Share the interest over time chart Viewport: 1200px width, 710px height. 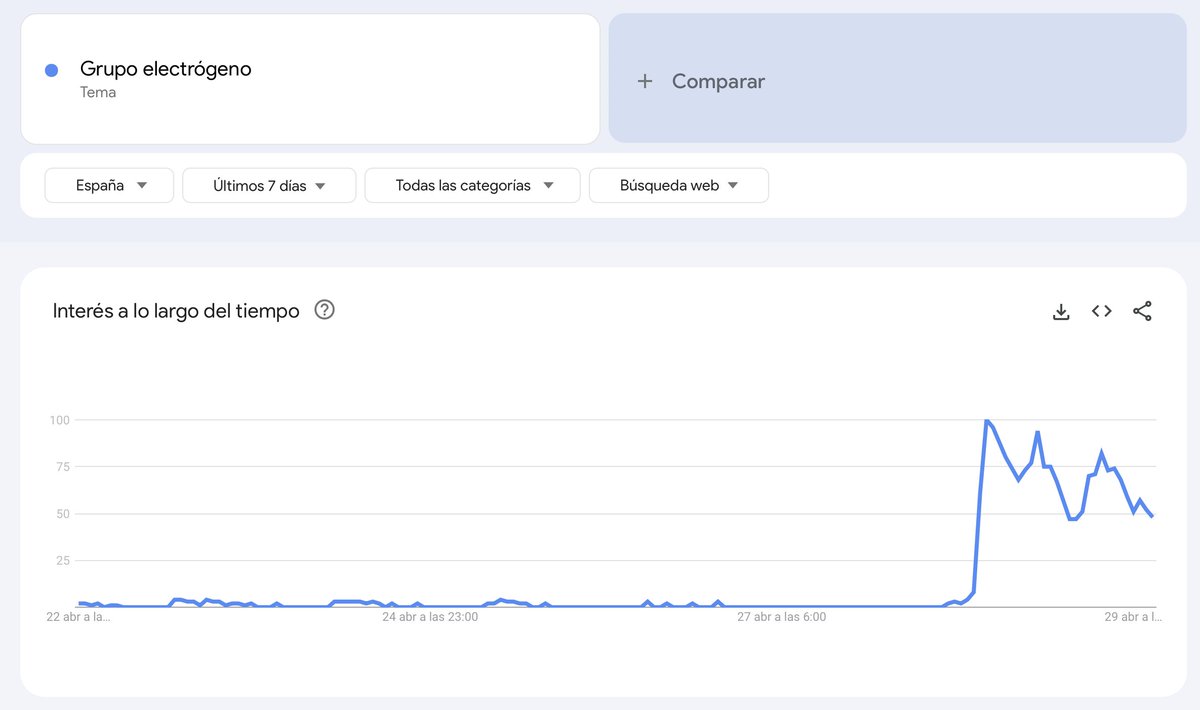click(x=1142, y=311)
